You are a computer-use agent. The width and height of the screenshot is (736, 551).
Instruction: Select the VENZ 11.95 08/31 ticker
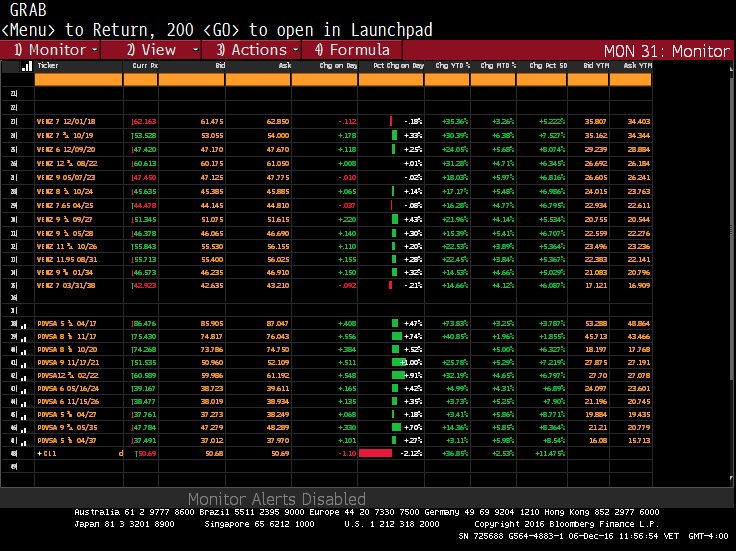coord(67,260)
